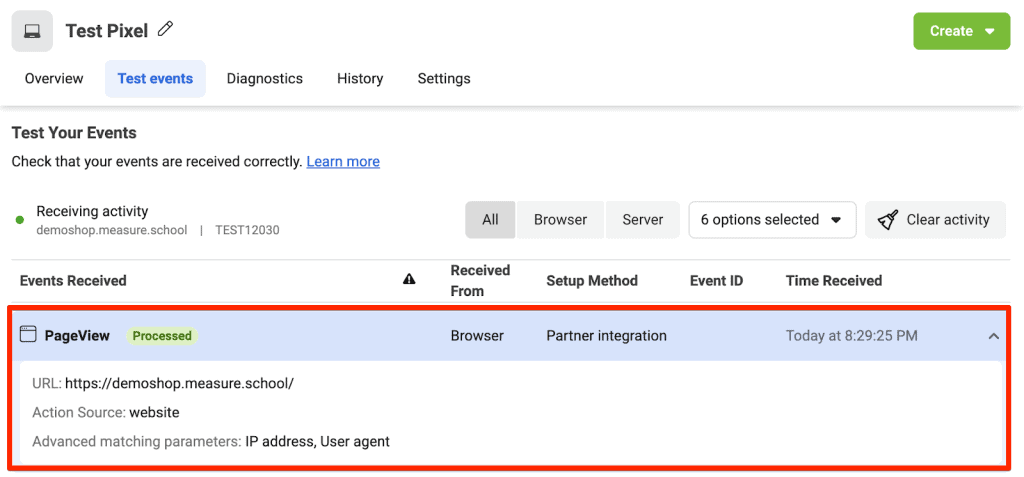
Task: Open the green Create dropdown
Action: click(961, 31)
